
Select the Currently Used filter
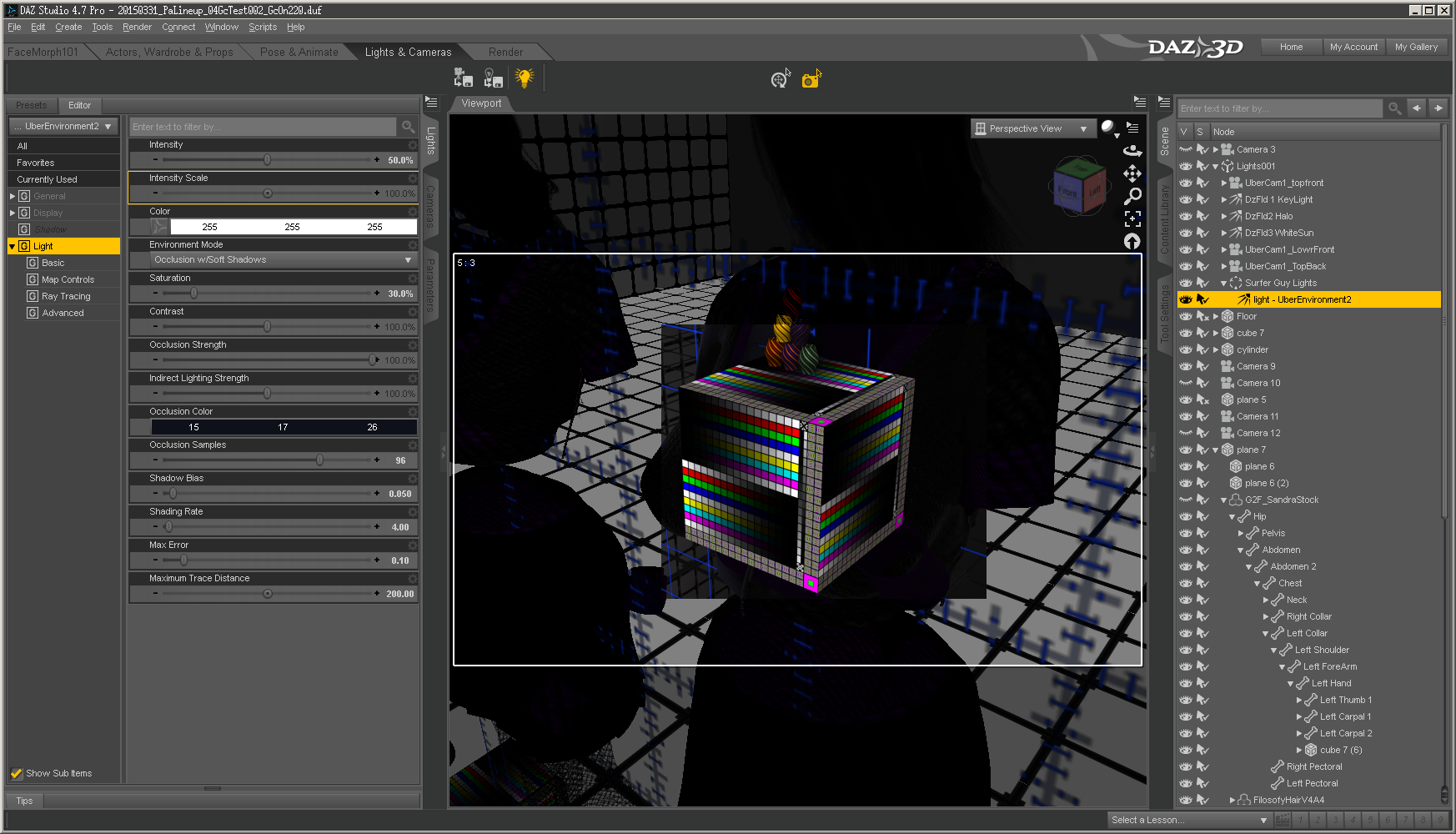tap(63, 179)
